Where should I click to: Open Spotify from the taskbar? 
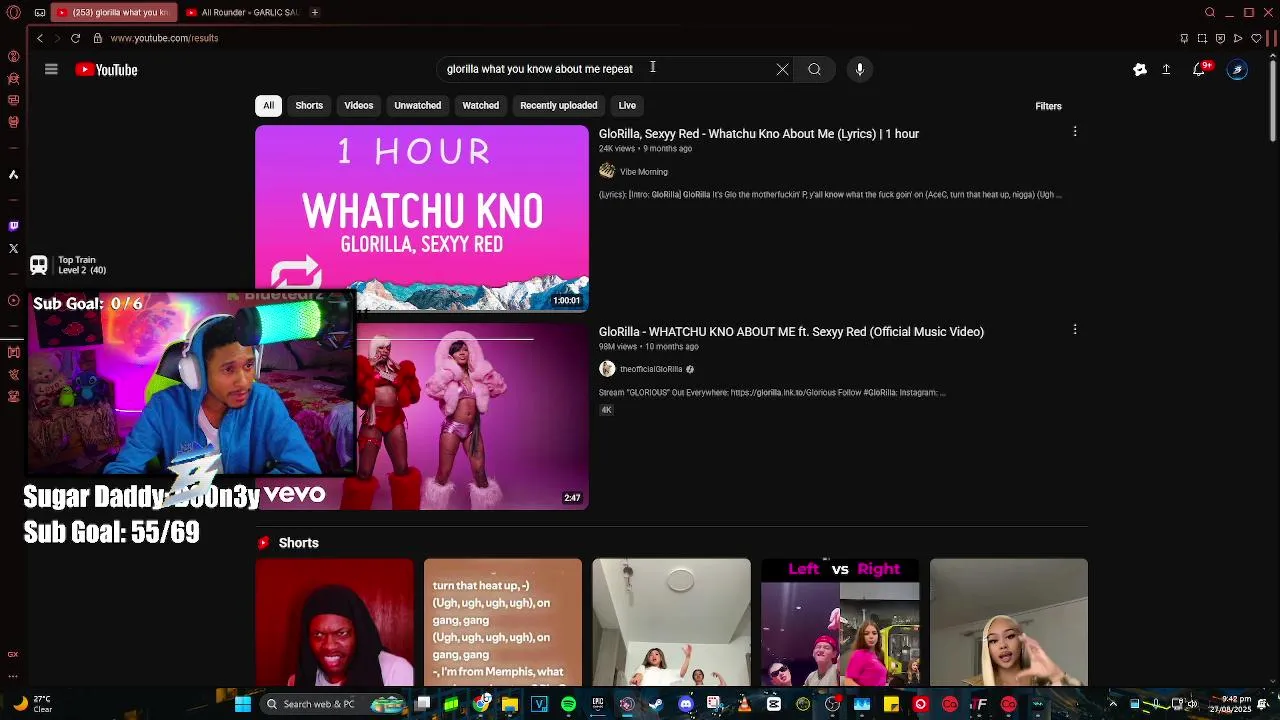pos(568,704)
